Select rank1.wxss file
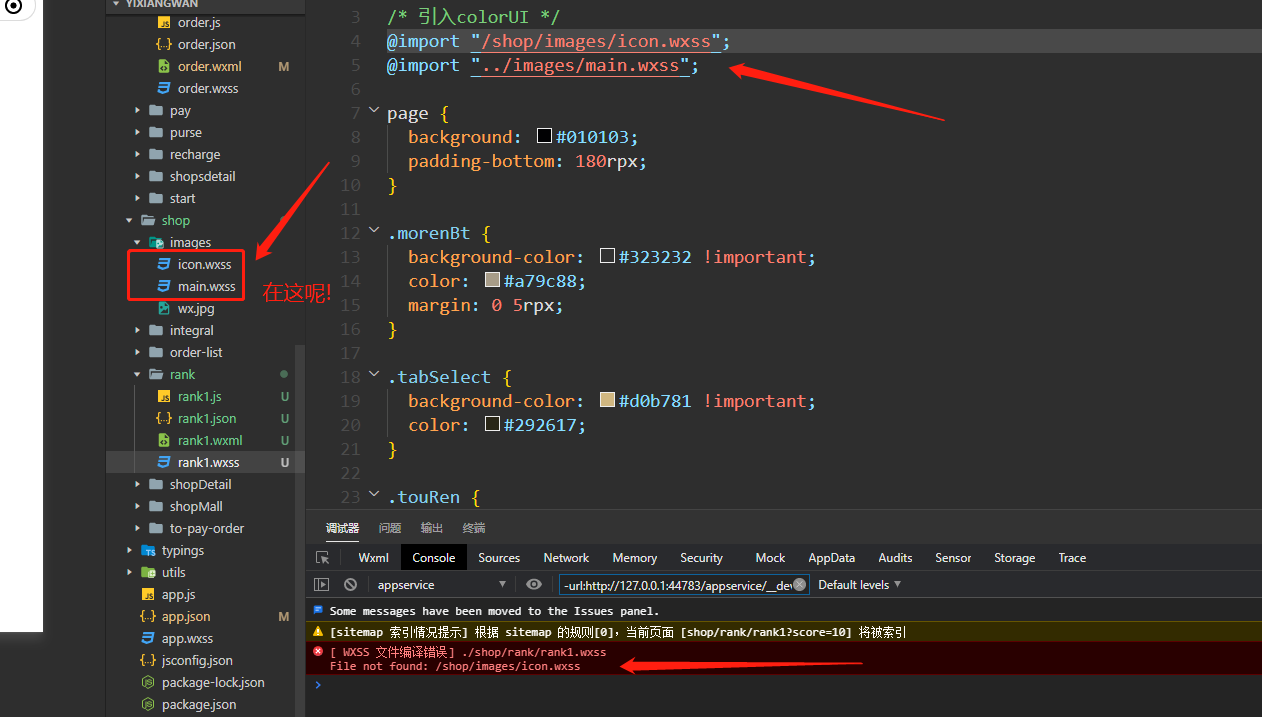Image resolution: width=1262 pixels, height=717 pixels. point(208,462)
